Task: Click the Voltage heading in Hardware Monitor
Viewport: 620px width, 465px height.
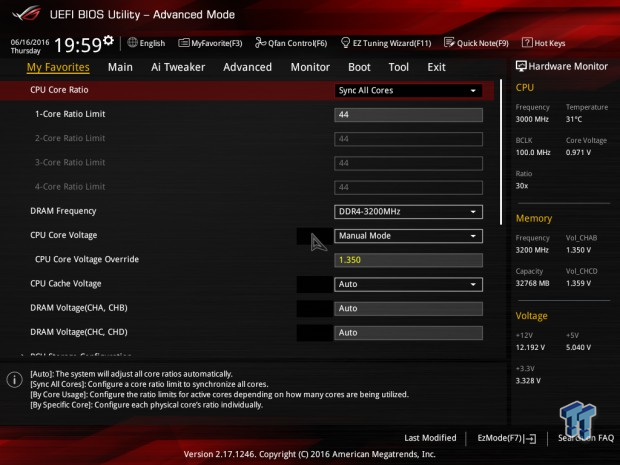Action: tap(531, 316)
